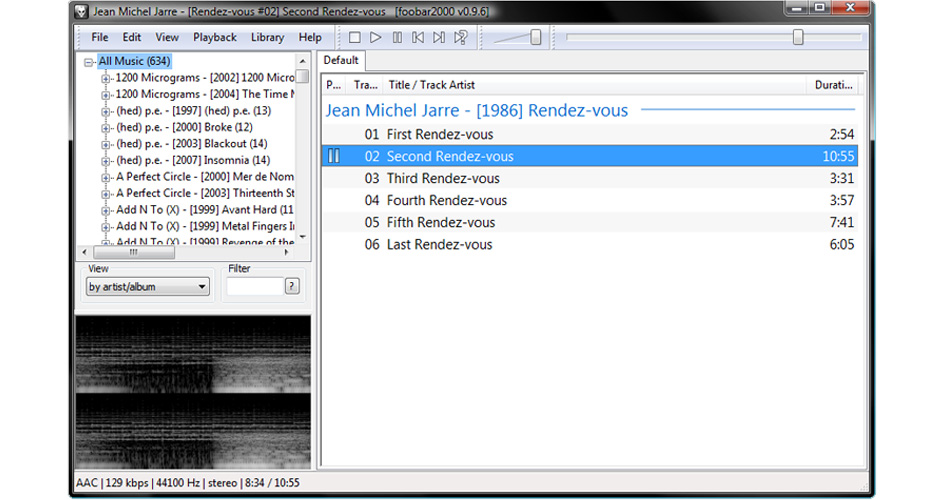This screenshot has width=947, height=500.
Task: Click the Durati... column header
Action: (x=832, y=85)
